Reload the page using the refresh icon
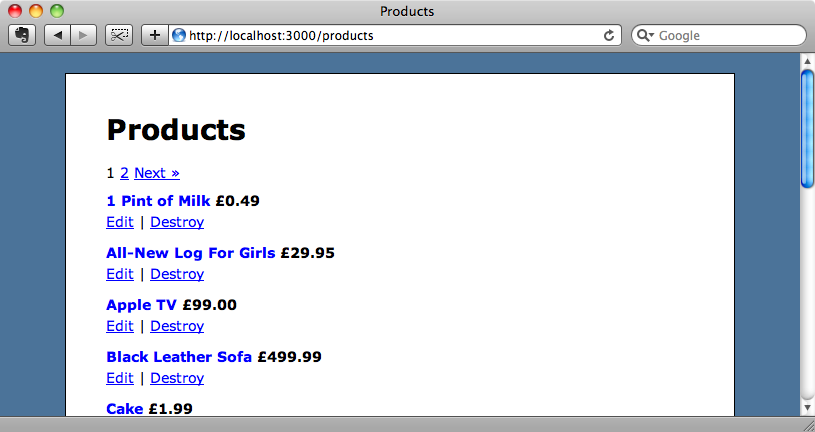 click(x=609, y=35)
